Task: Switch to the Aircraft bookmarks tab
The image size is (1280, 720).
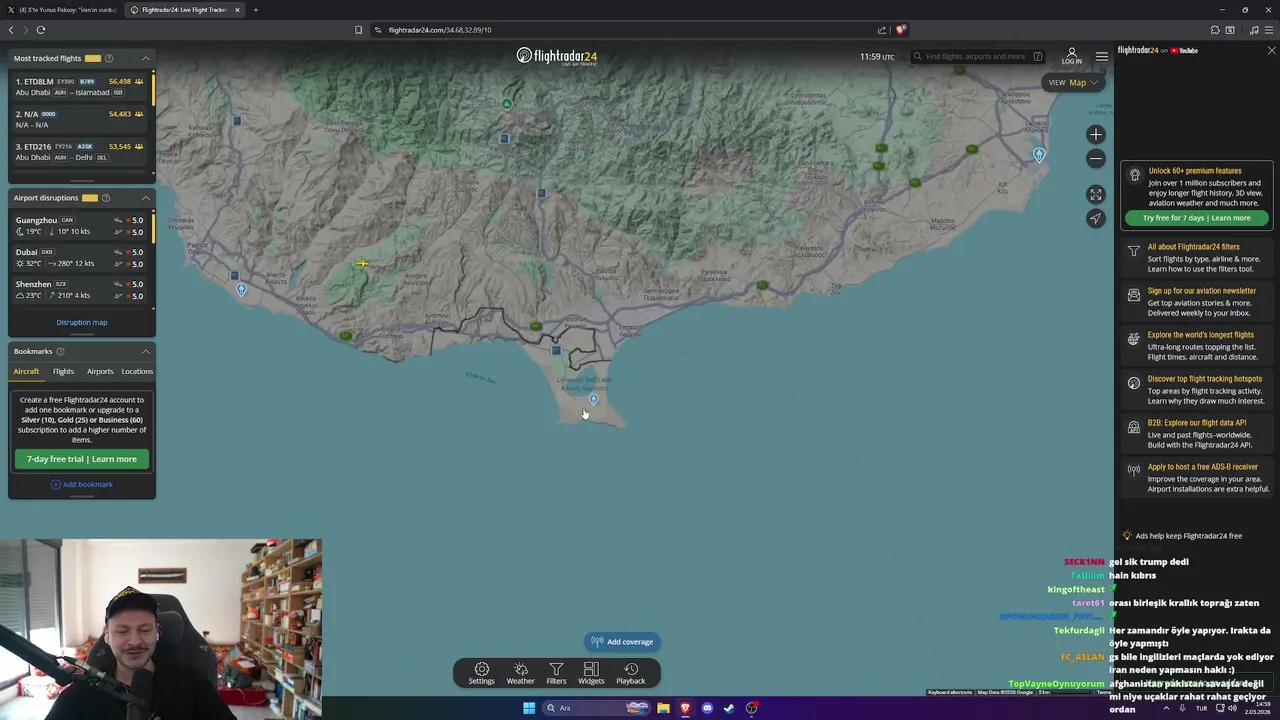Action: click(x=26, y=371)
